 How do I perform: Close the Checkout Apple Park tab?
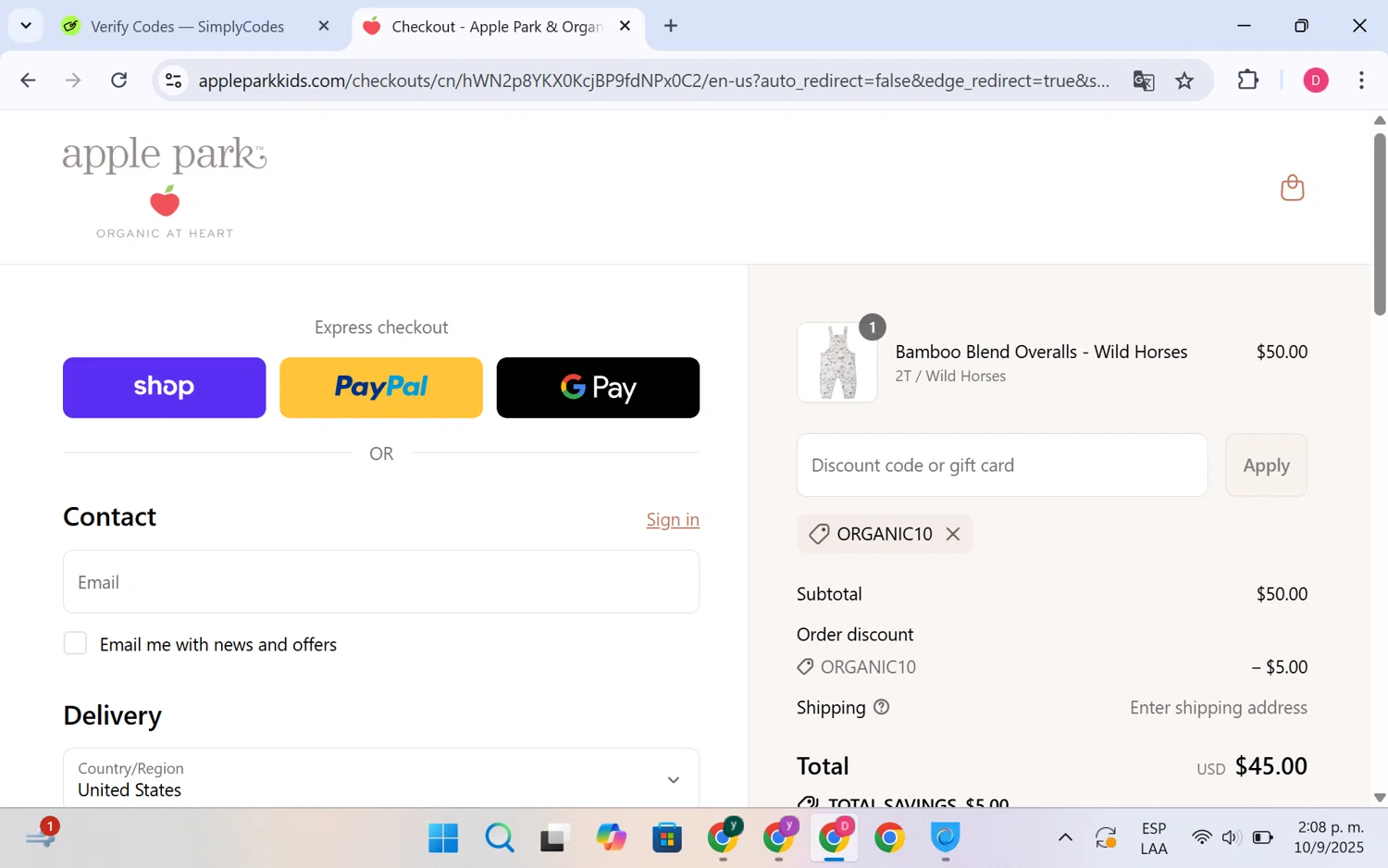(x=626, y=26)
